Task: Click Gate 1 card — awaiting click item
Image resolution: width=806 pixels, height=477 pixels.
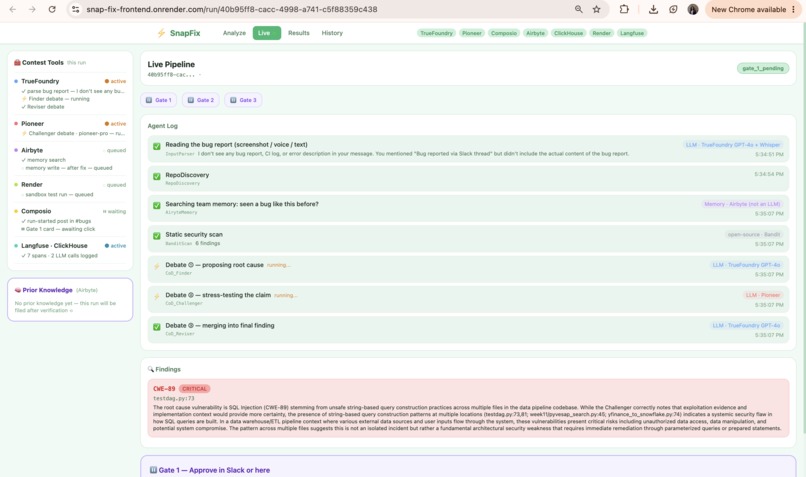Action: [58, 229]
